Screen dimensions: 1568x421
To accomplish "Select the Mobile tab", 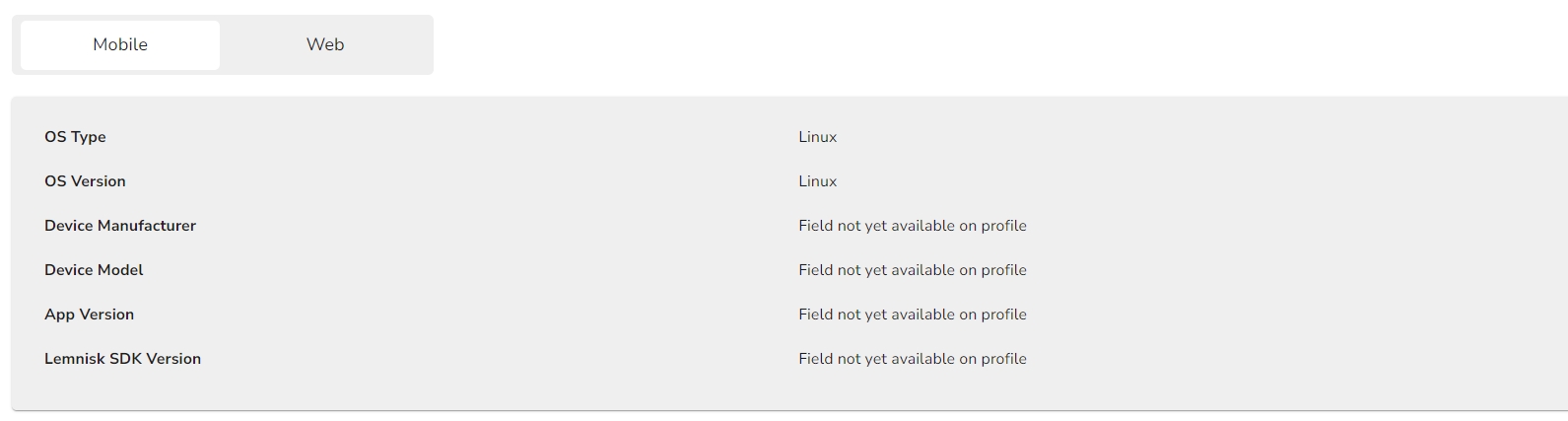I will click(120, 44).
